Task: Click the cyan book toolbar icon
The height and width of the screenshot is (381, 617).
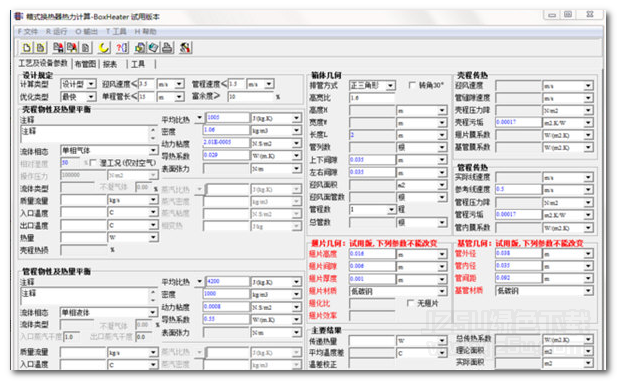Action: click(153, 48)
